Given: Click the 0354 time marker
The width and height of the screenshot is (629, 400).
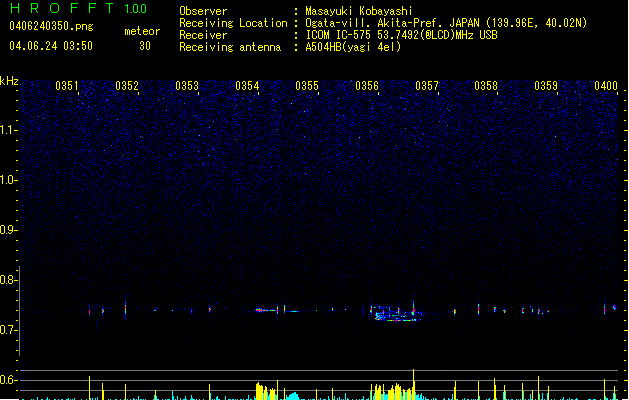Looking at the screenshot, I should tap(247, 86).
